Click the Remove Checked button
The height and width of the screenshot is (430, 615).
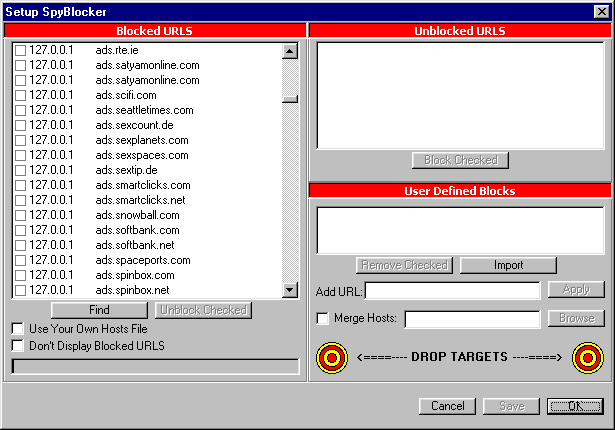404,265
